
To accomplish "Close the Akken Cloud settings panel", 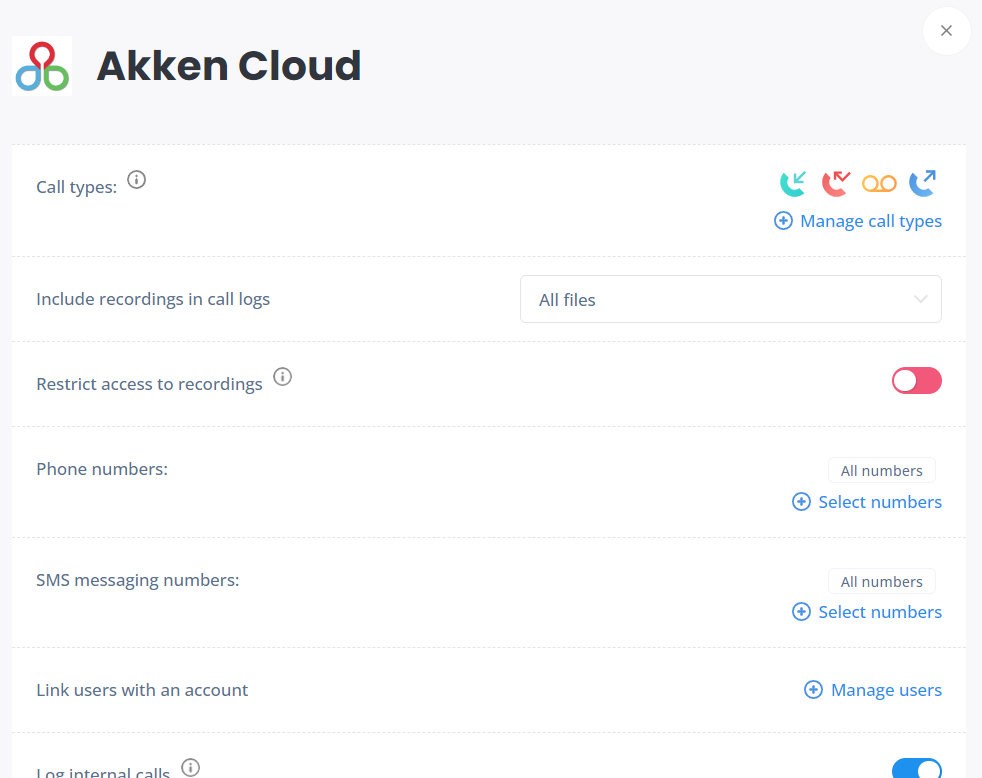I will pyautogui.click(x=946, y=31).
